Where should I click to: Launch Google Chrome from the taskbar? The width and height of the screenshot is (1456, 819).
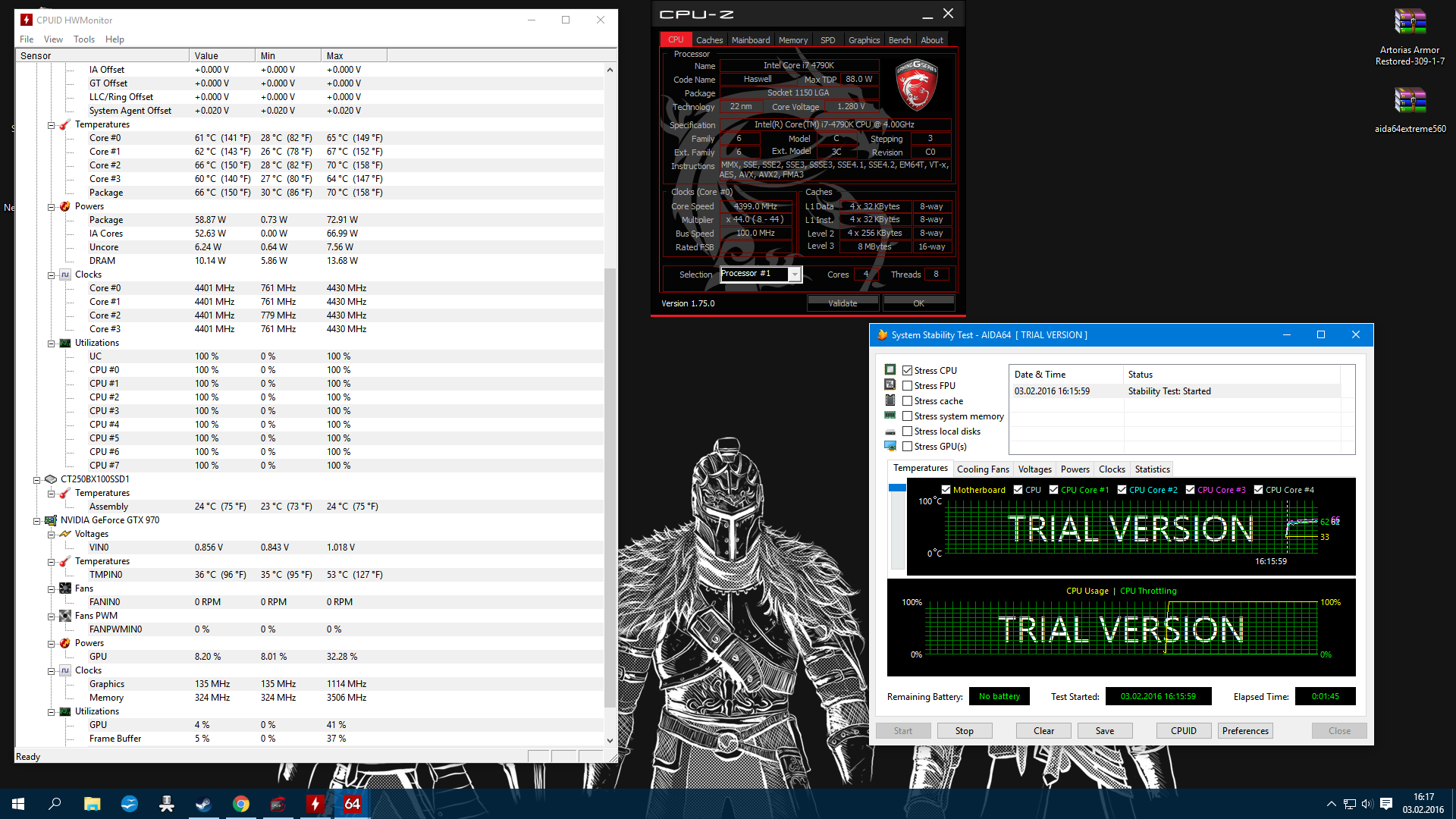click(241, 804)
